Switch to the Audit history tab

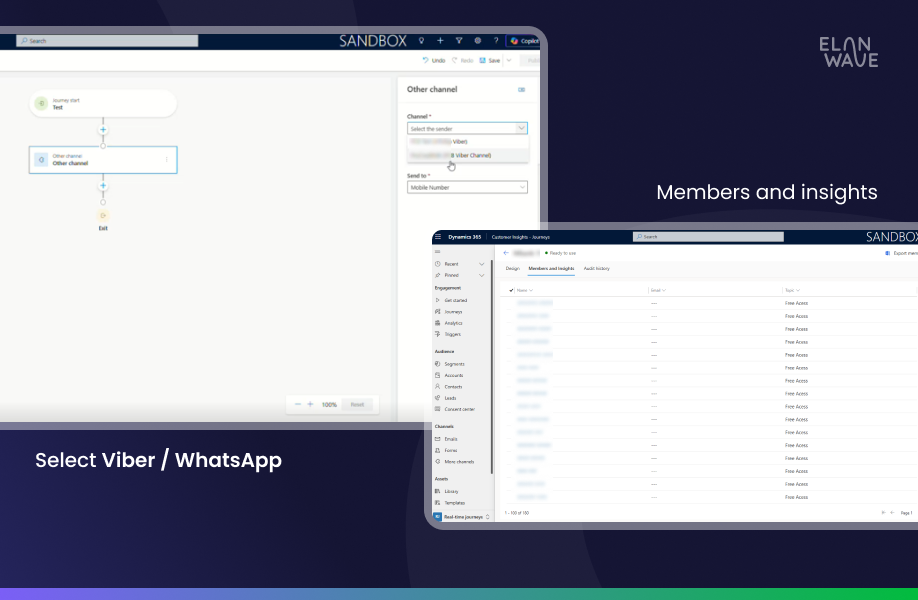point(597,269)
